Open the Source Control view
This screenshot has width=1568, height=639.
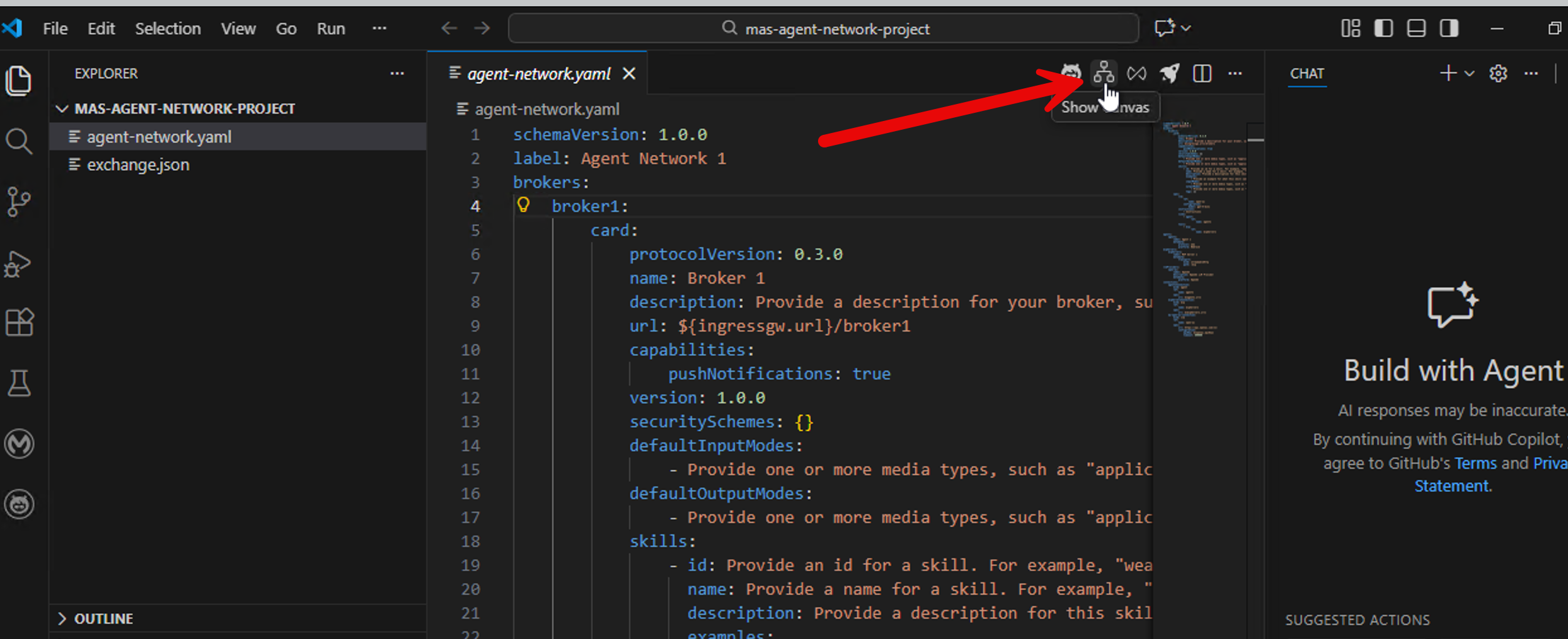19,202
